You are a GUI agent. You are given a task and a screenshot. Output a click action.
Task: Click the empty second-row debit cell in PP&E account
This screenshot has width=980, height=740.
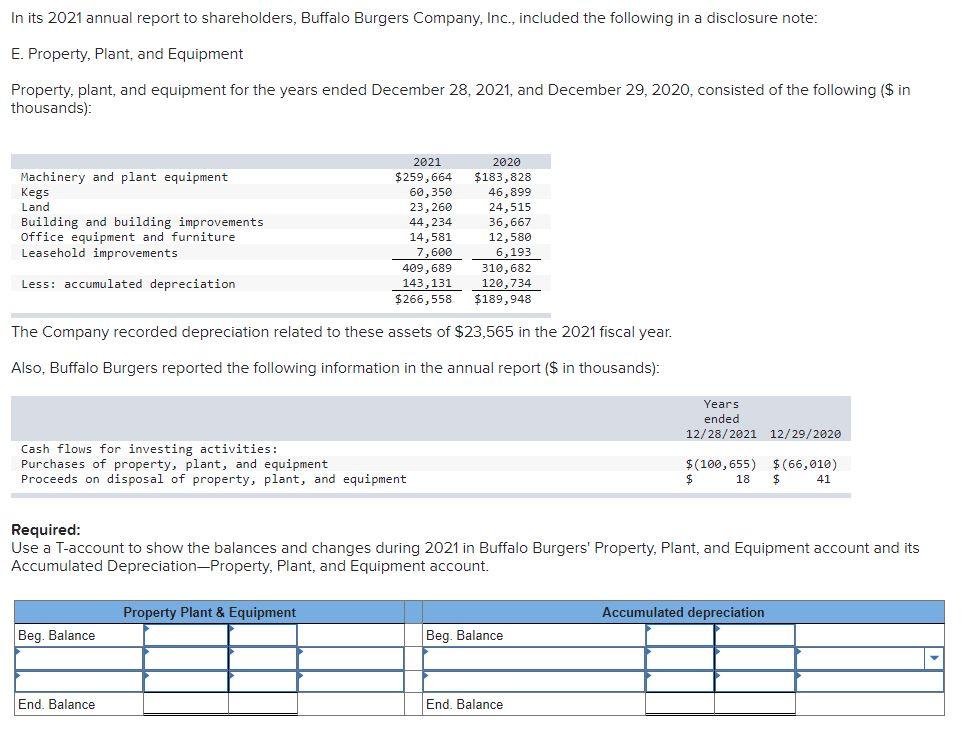click(x=185, y=658)
